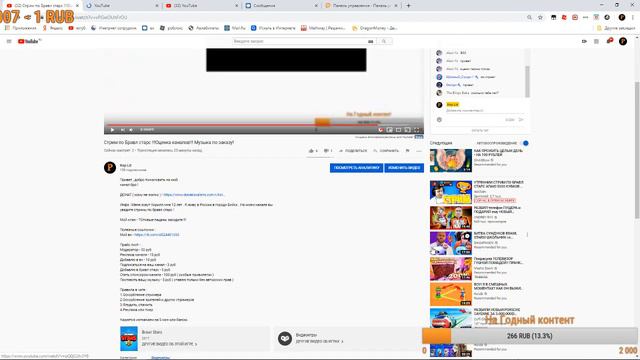Open the donationalerts link in the description
This screenshot has width=640, height=360.
pyautogui.click(x=194, y=195)
